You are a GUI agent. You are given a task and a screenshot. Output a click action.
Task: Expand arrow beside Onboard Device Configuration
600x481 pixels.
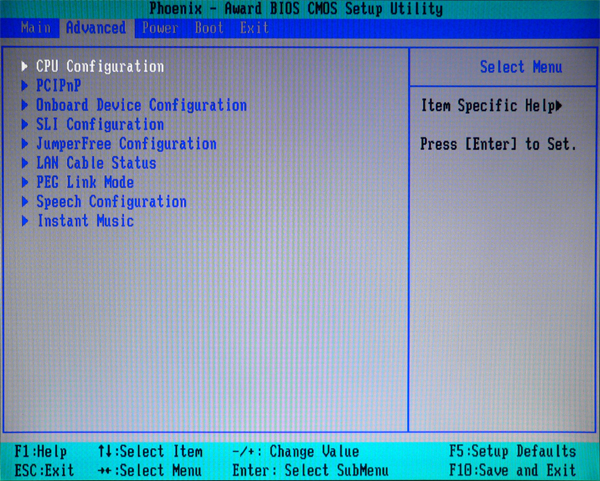(25, 105)
